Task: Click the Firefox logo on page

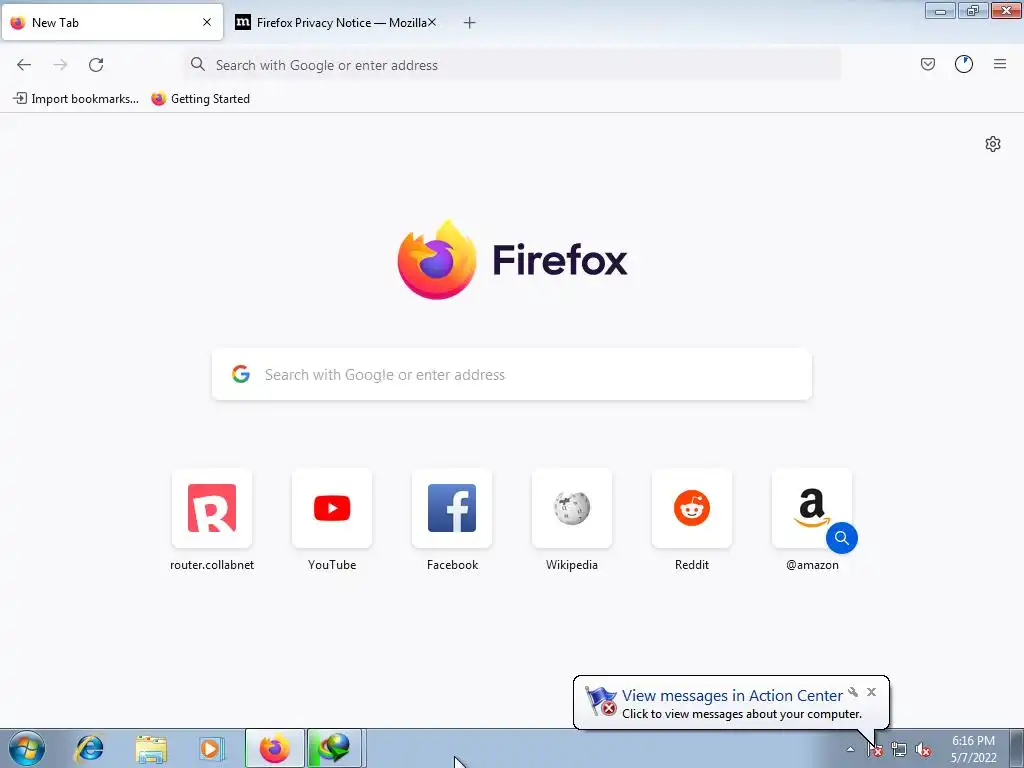Action: pos(512,260)
